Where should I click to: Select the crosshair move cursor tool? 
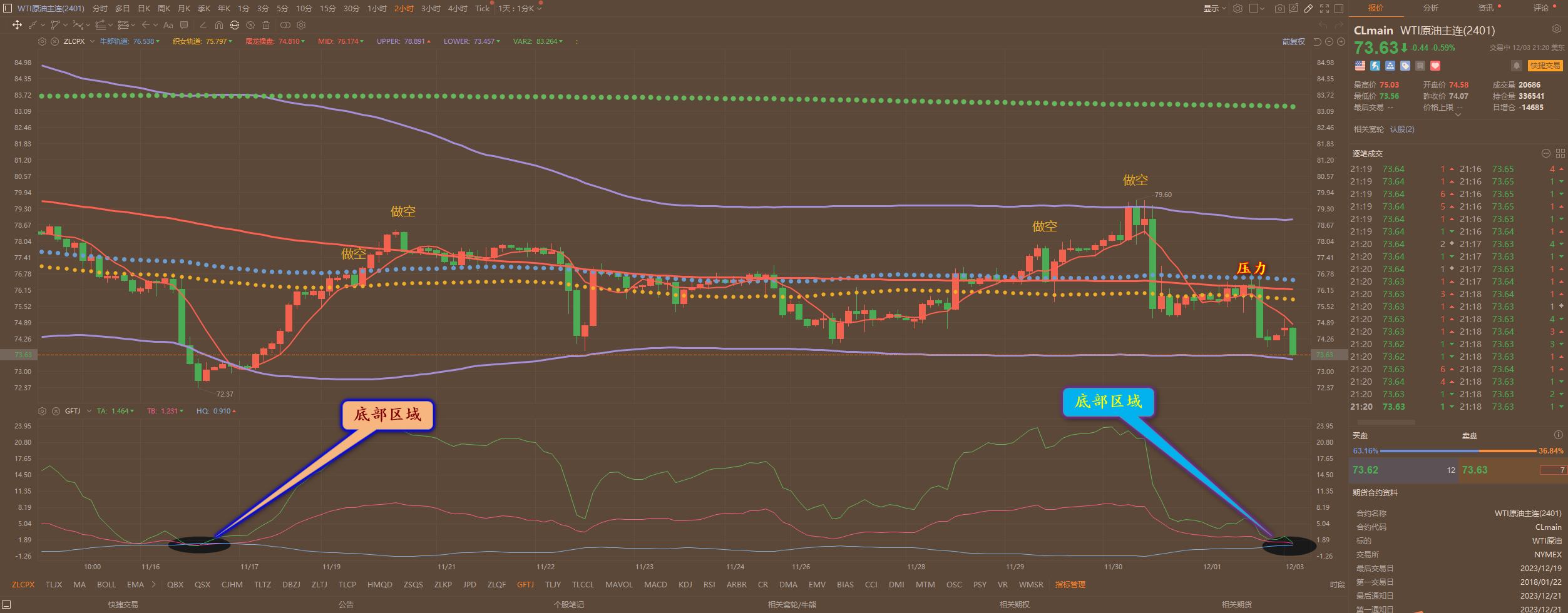click(x=17, y=25)
